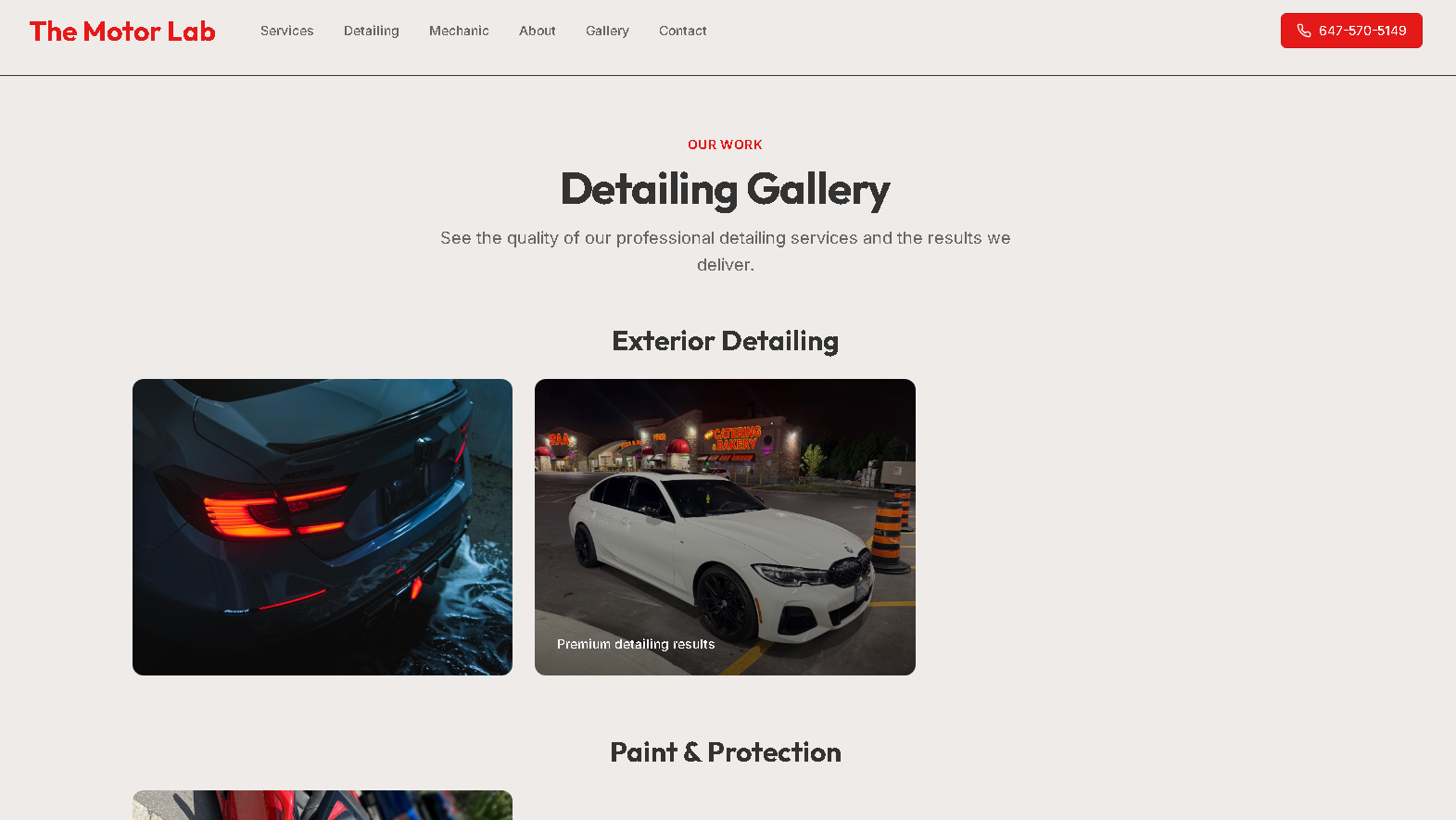Go to the Detailing nav link
Image resolution: width=1456 pixels, height=820 pixels.
(372, 31)
